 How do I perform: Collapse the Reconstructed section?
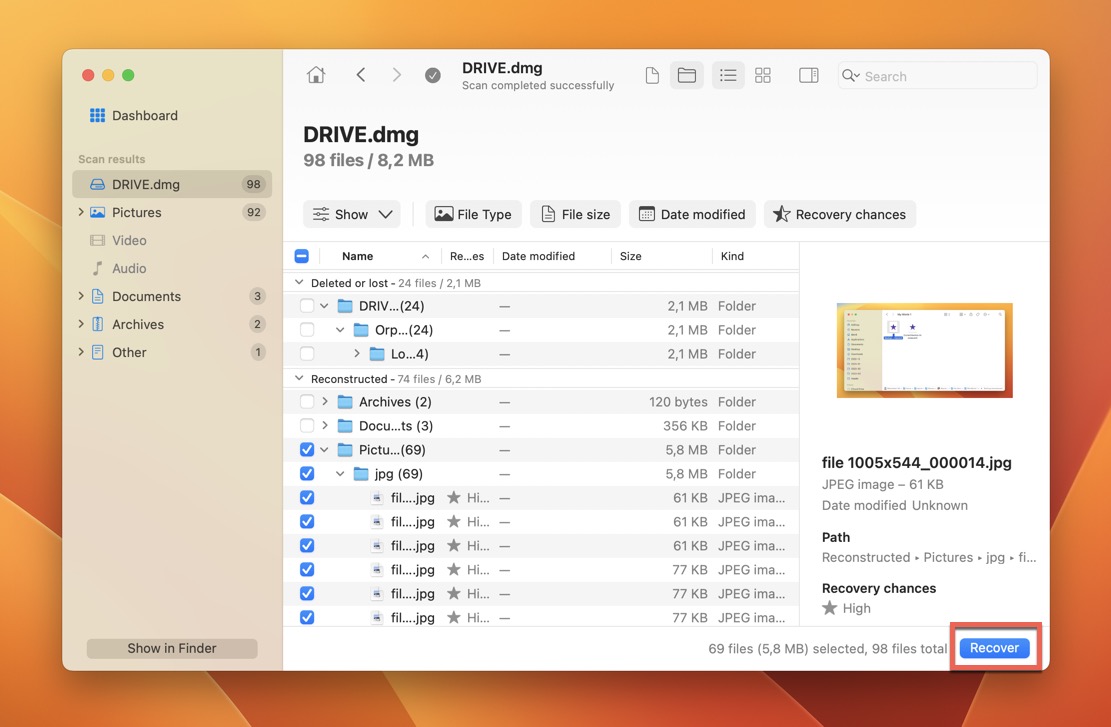click(x=299, y=379)
